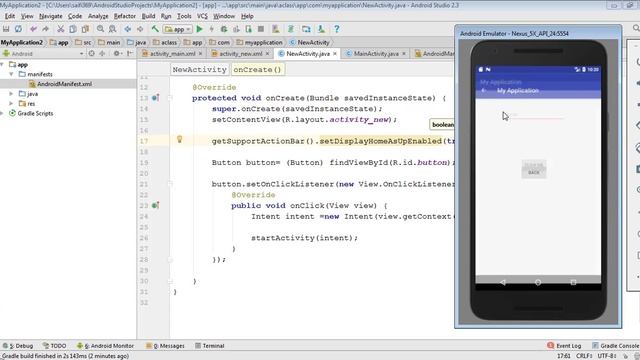Toggle the Event Log tool window
This screenshot has height=360, width=640.
[x=564, y=346]
